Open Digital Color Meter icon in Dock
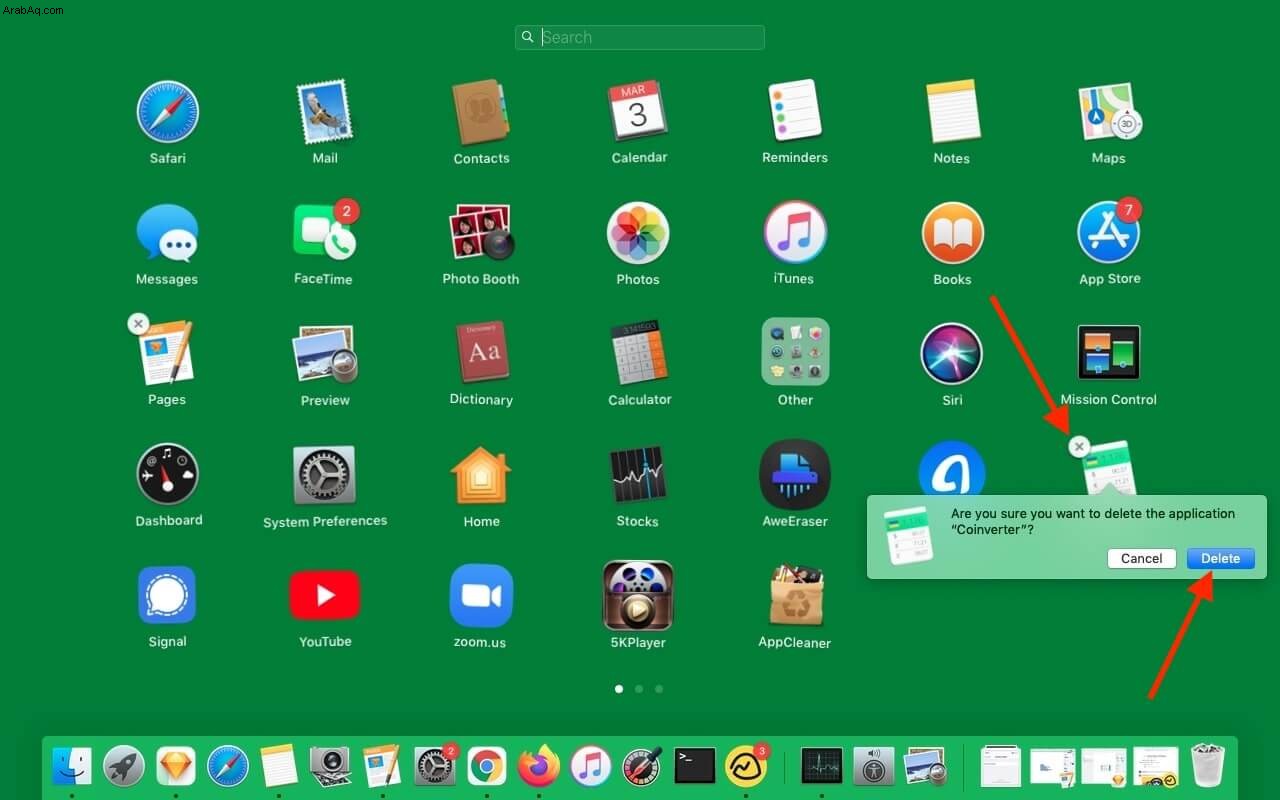 point(643,767)
